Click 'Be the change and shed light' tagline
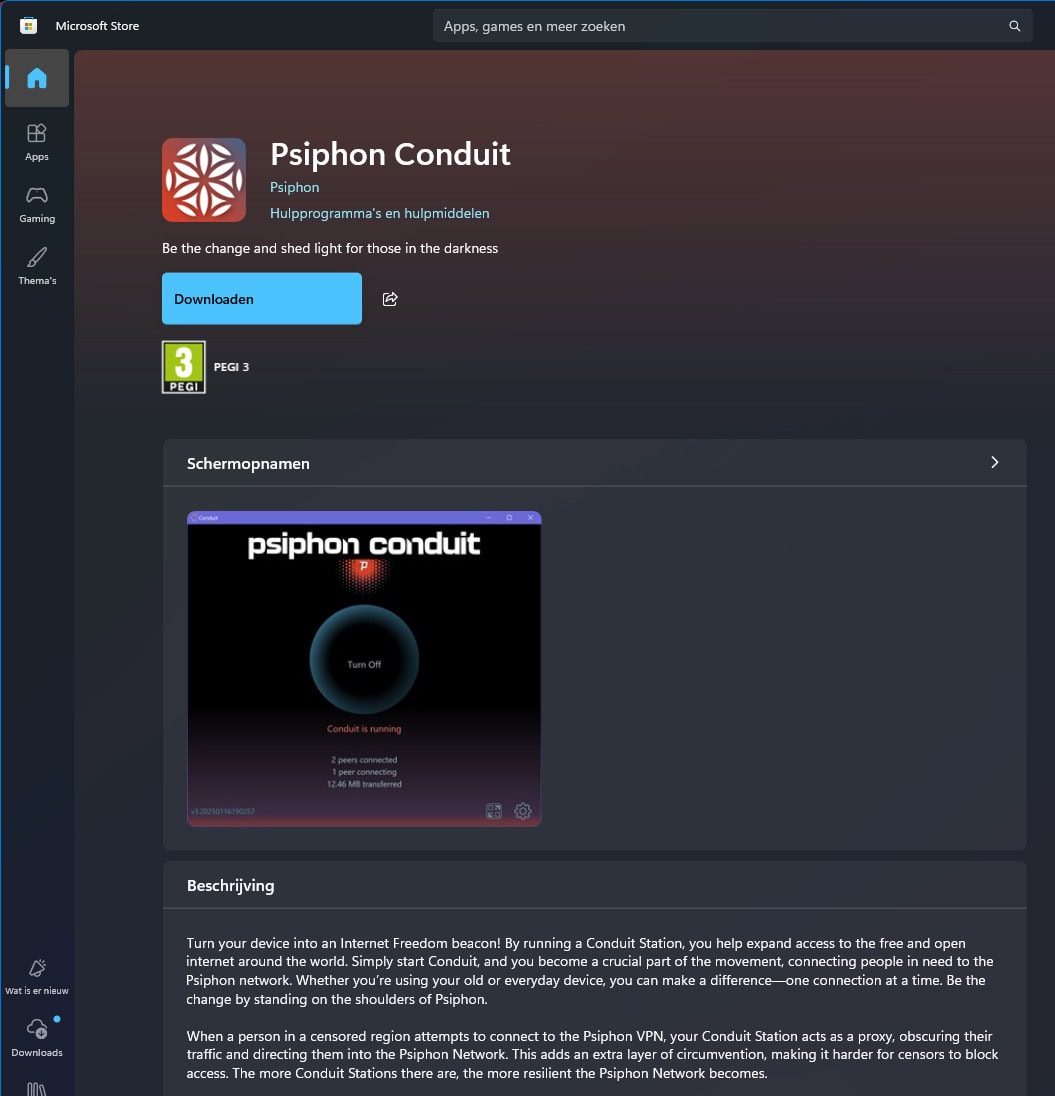Image resolution: width=1055 pixels, height=1096 pixels. [x=330, y=248]
